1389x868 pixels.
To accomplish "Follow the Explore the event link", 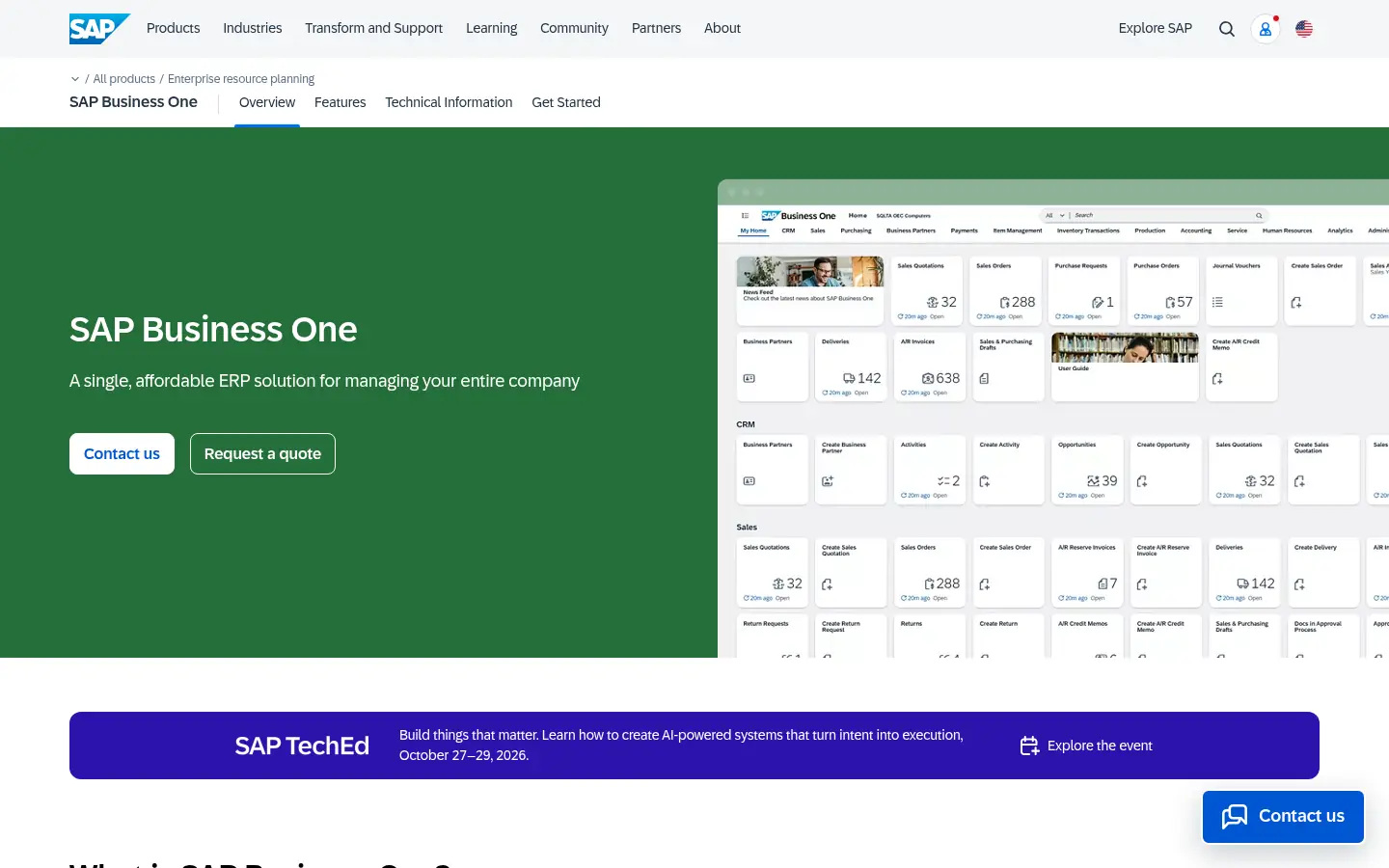I will [1086, 746].
